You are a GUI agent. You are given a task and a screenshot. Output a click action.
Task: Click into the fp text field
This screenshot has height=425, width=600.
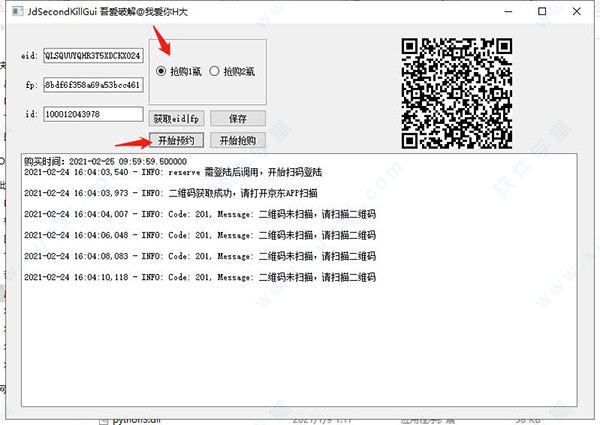93,85
